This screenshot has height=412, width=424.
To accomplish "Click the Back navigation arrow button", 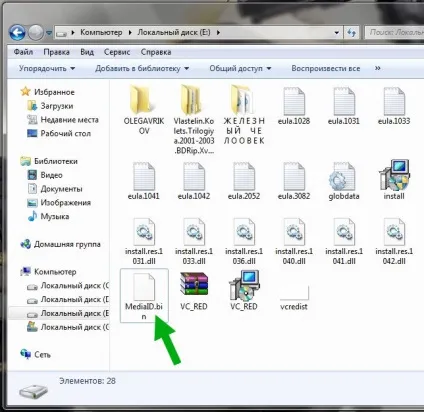I will click(18, 33).
